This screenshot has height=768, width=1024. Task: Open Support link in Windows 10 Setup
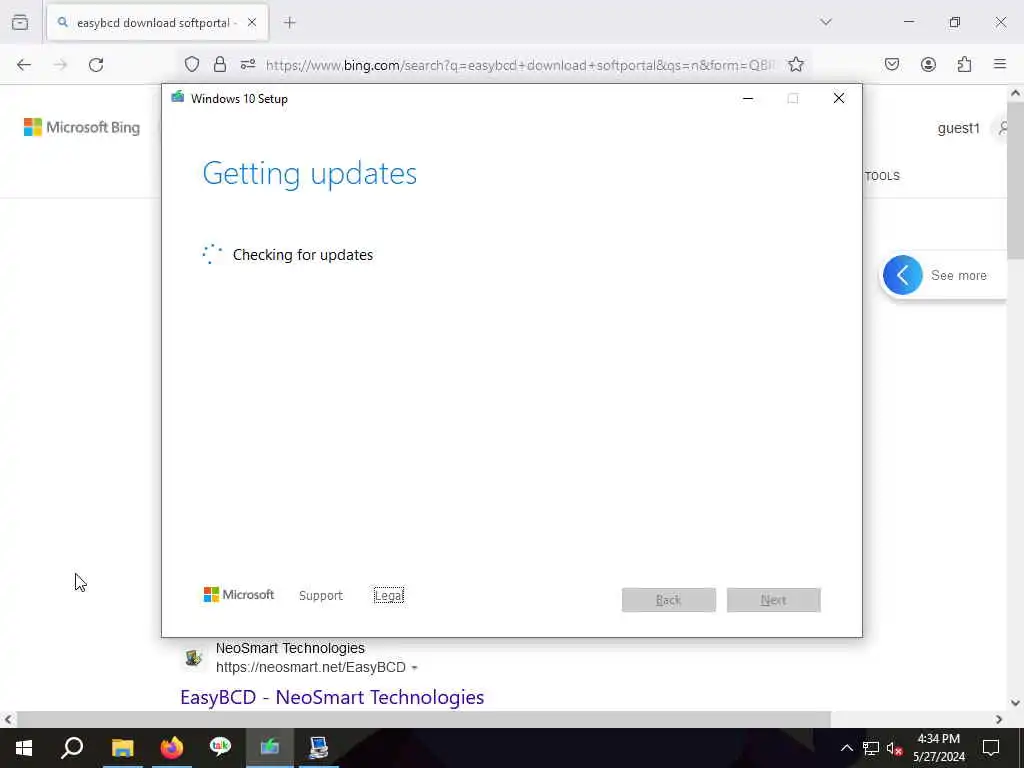click(321, 596)
